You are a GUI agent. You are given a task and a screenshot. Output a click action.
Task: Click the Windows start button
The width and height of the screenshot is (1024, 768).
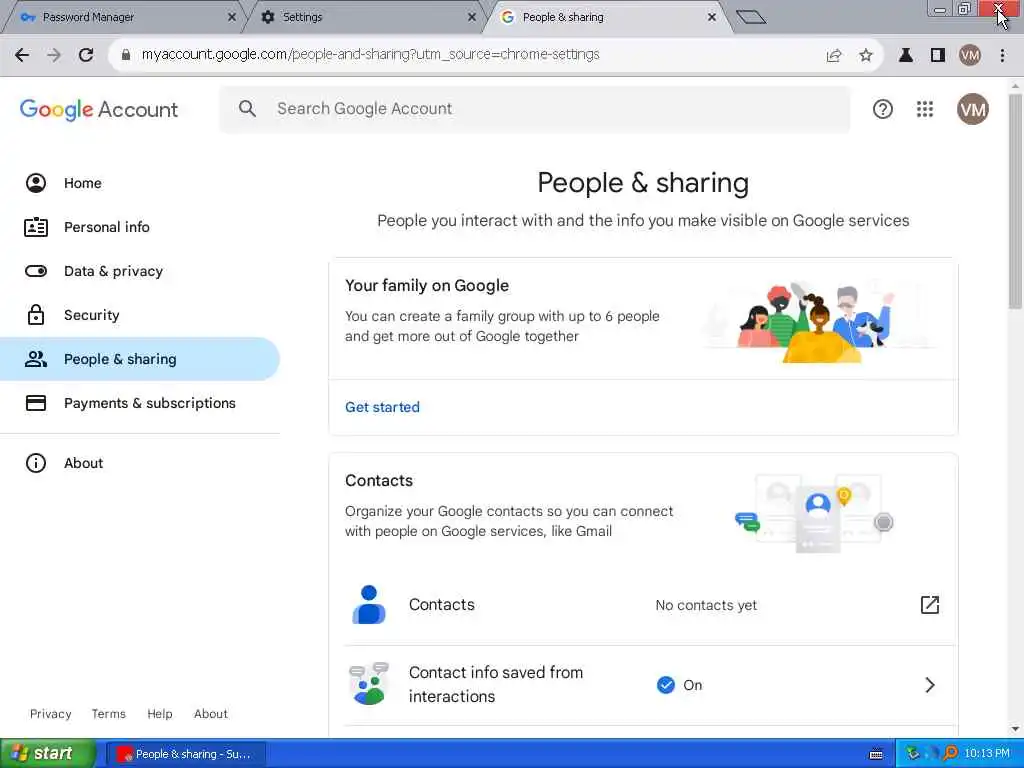click(47, 754)
